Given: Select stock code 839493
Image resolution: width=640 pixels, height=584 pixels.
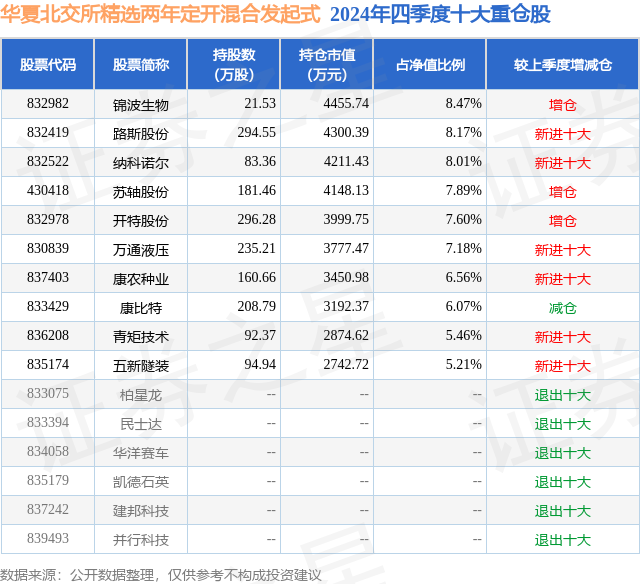Looking at the screenshot, I should click(x=48, y=538).
